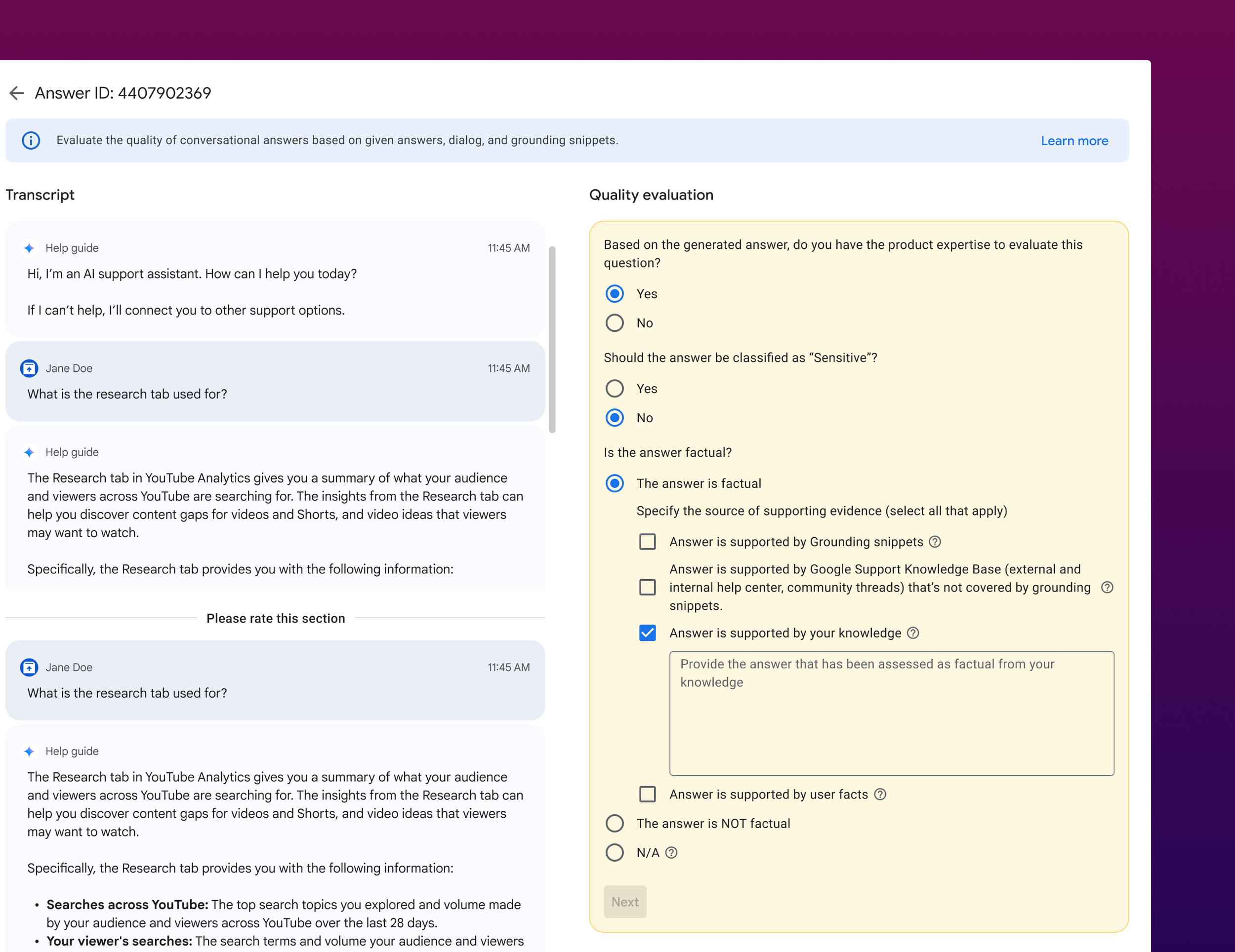This screenshot has height=952, width=1235.
Task: Click help icon beside N/A option
Action: coord(671,852)
